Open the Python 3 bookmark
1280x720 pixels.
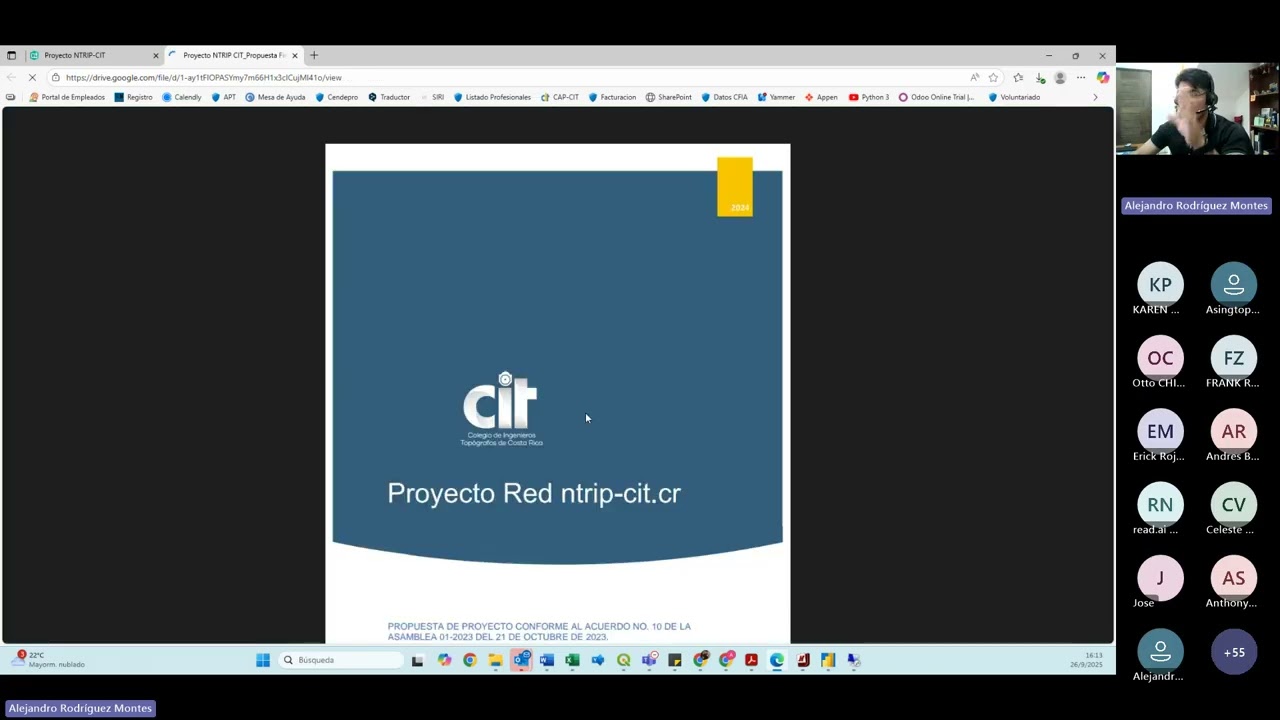pos(868,97)
